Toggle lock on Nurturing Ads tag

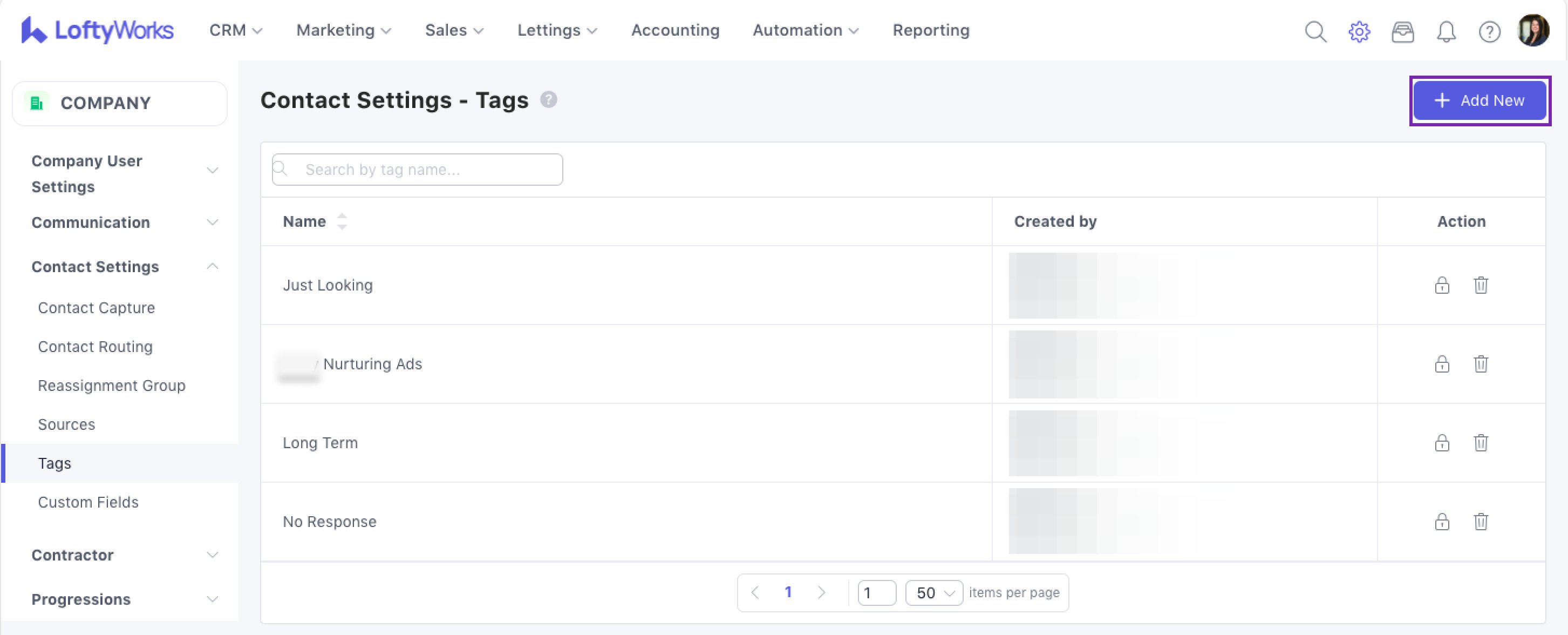pos(1441,364)
